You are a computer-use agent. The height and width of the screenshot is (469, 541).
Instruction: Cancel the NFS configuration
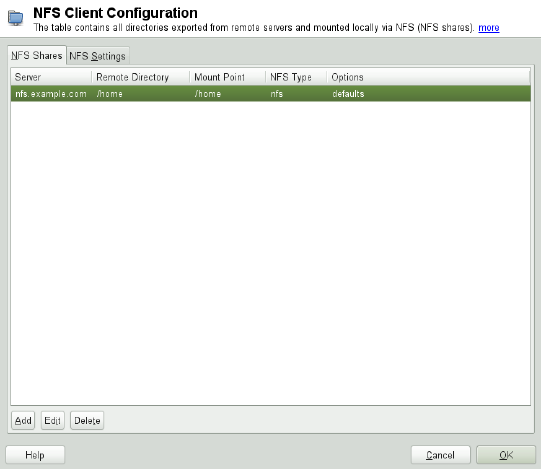(441, 455)
